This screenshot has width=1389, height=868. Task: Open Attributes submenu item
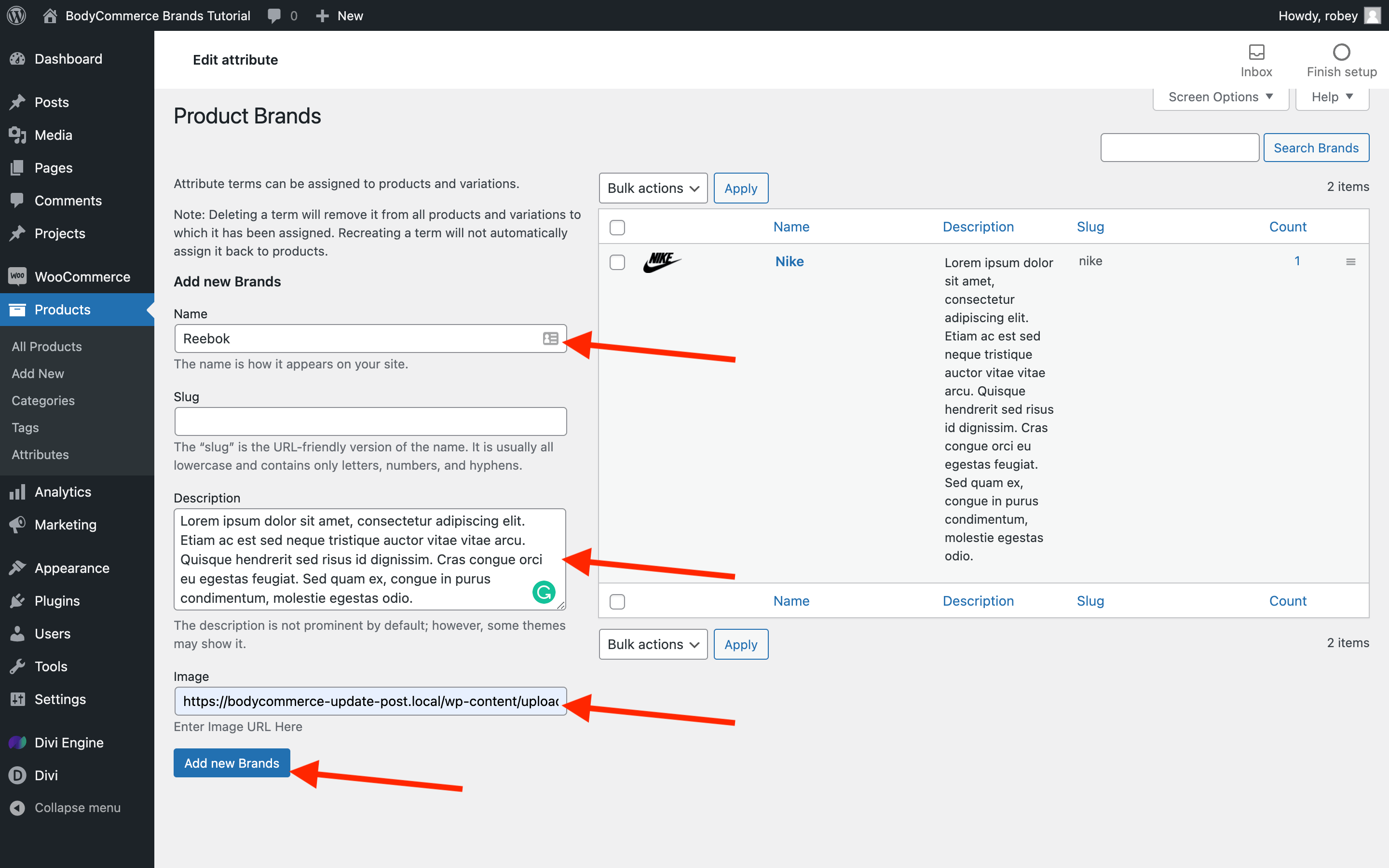(40, 454)
